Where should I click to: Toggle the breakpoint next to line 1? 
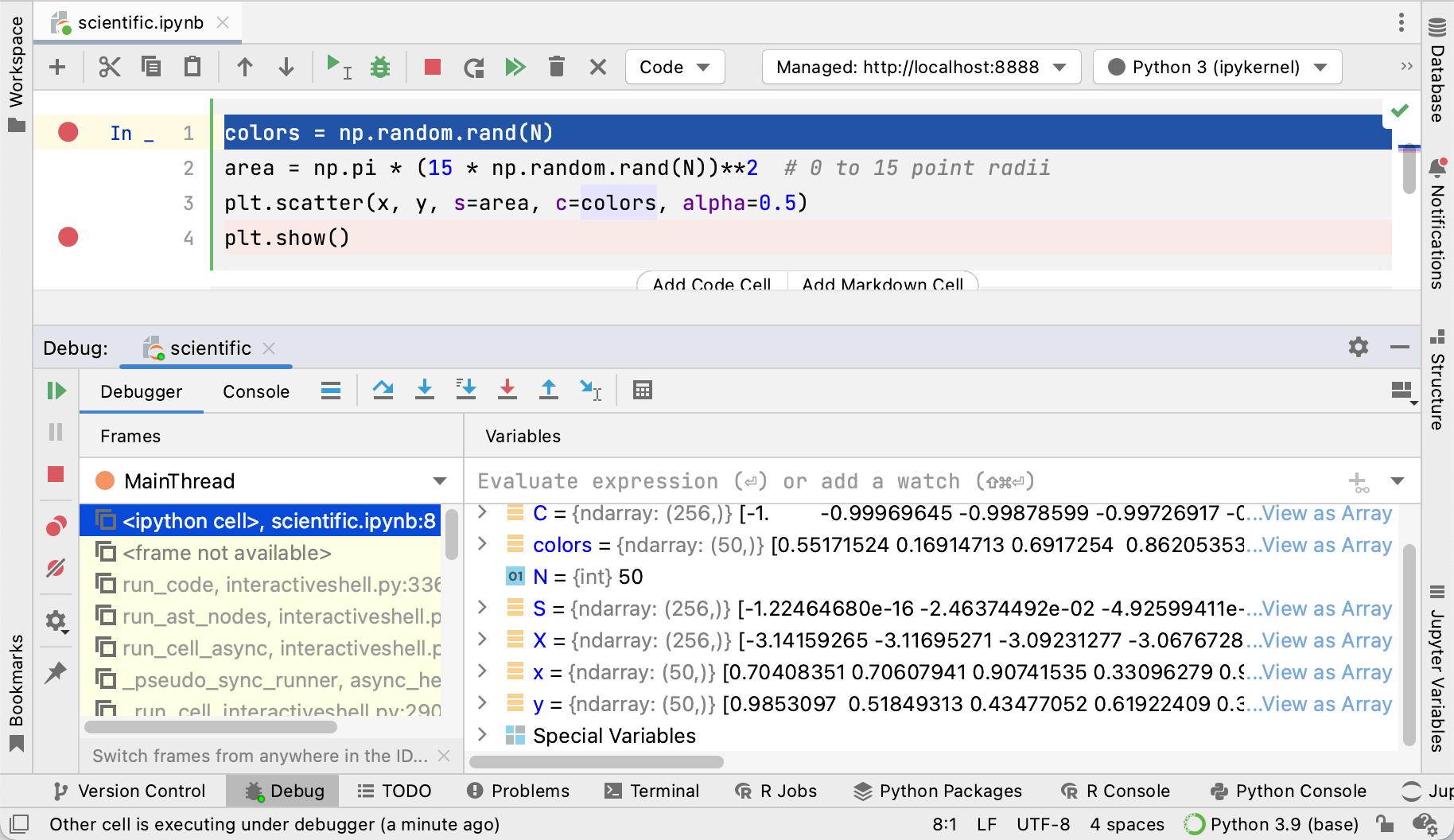[x=68, y=132]
